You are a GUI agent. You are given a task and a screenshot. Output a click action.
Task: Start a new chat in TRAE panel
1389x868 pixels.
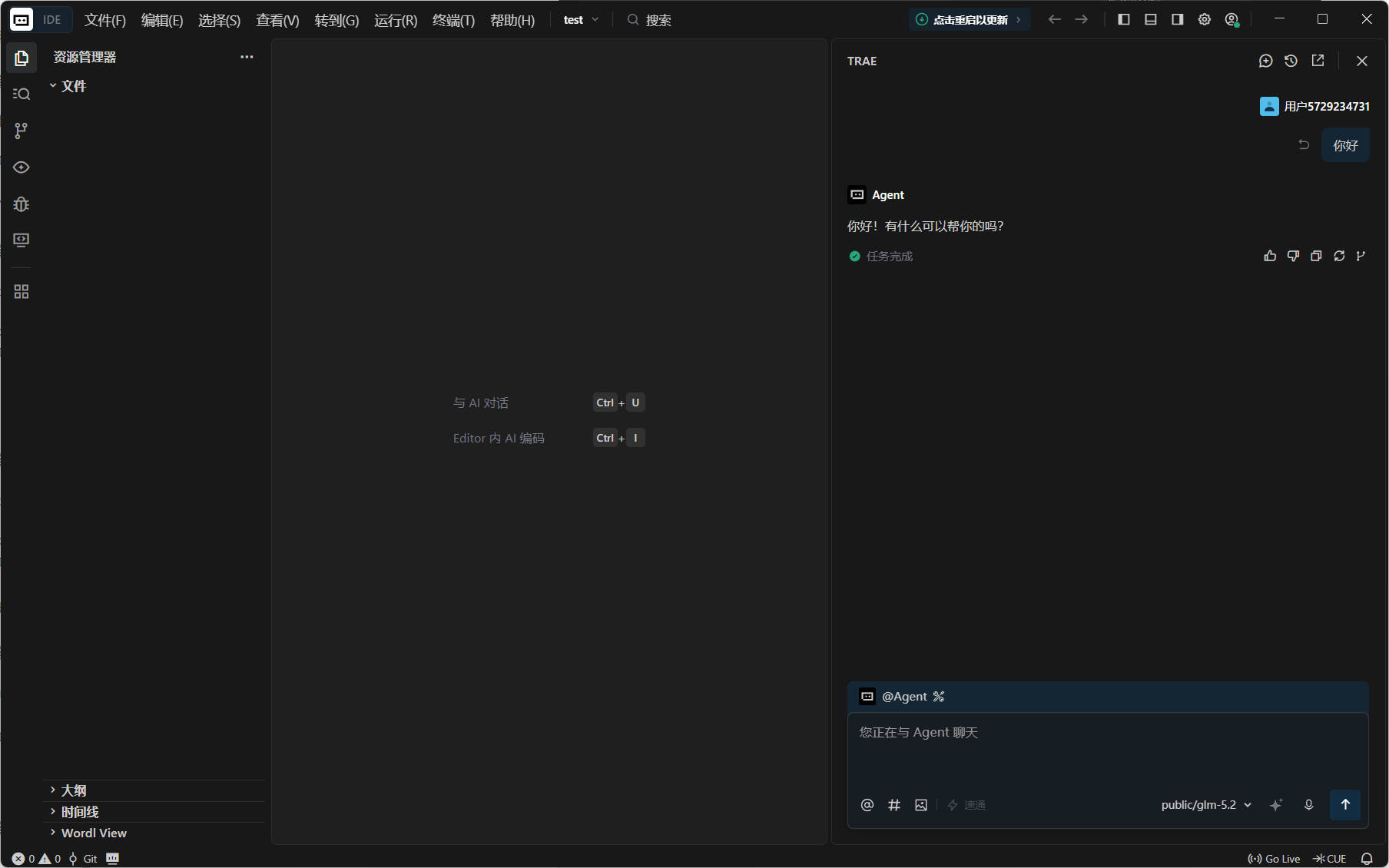click(1266, 61)
